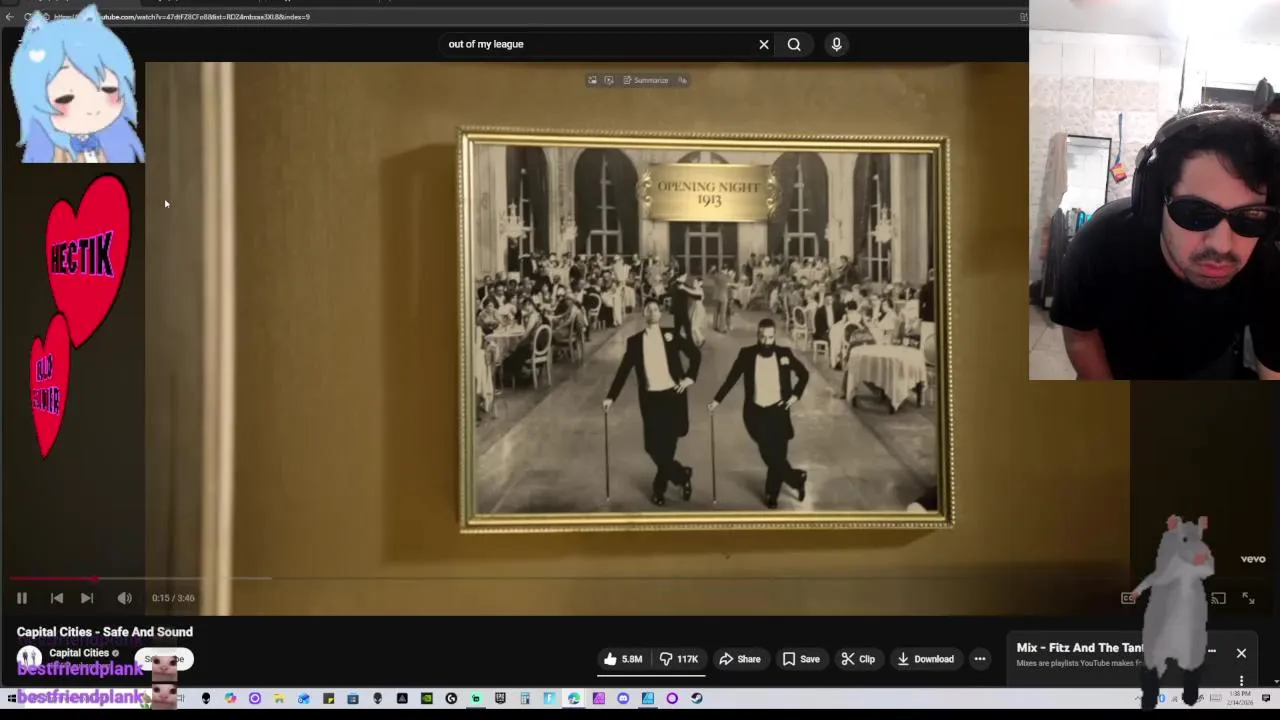The width and height of the screenshot is (1280, 720).
Task: Create a Clip of the video
Action: [x=858, y=659]
